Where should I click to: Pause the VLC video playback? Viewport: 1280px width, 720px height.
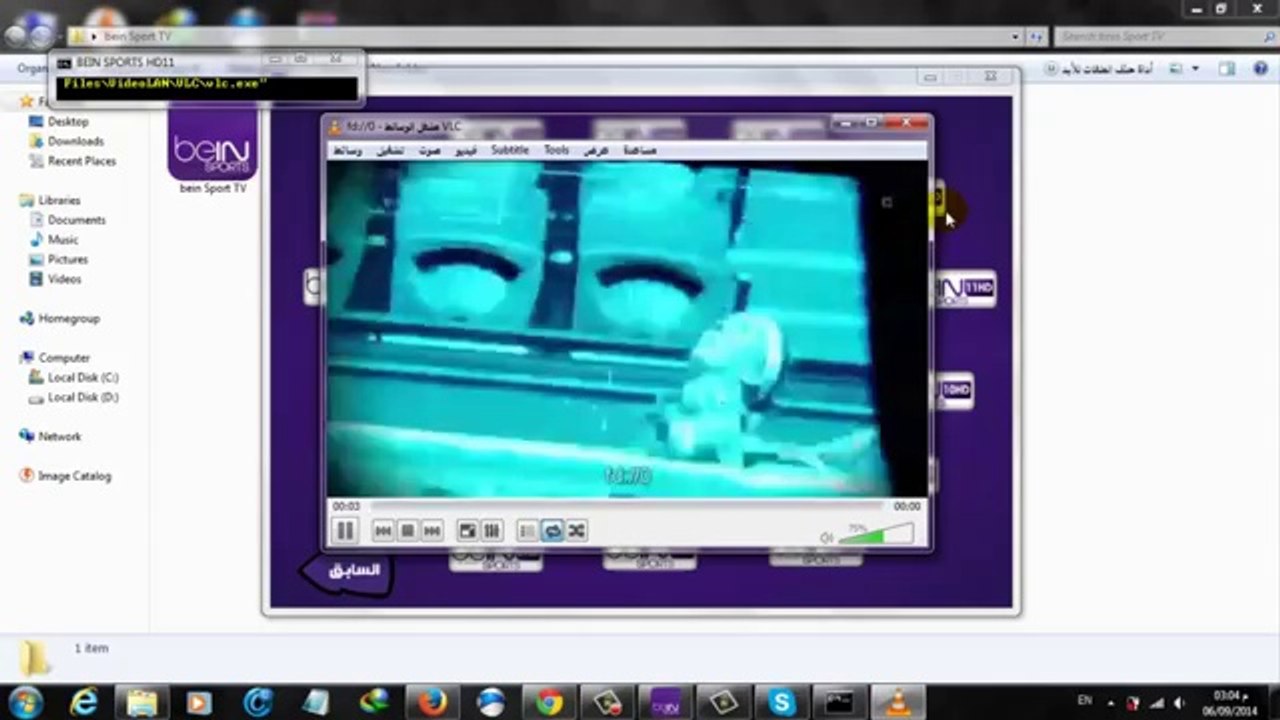point(344,531)
